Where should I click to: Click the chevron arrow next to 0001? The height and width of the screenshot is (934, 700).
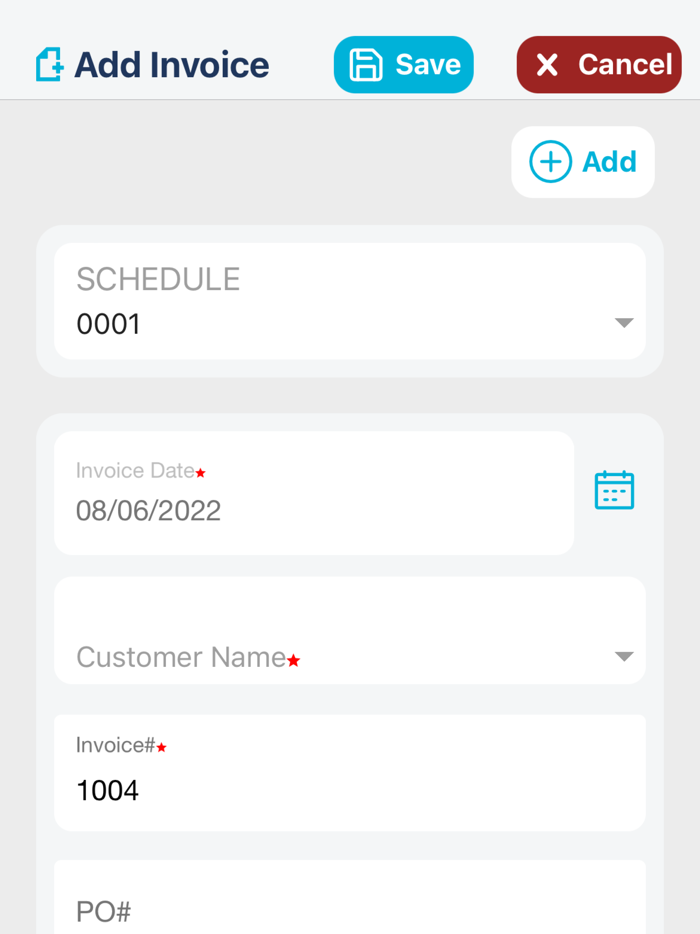(x=624, y=322)
